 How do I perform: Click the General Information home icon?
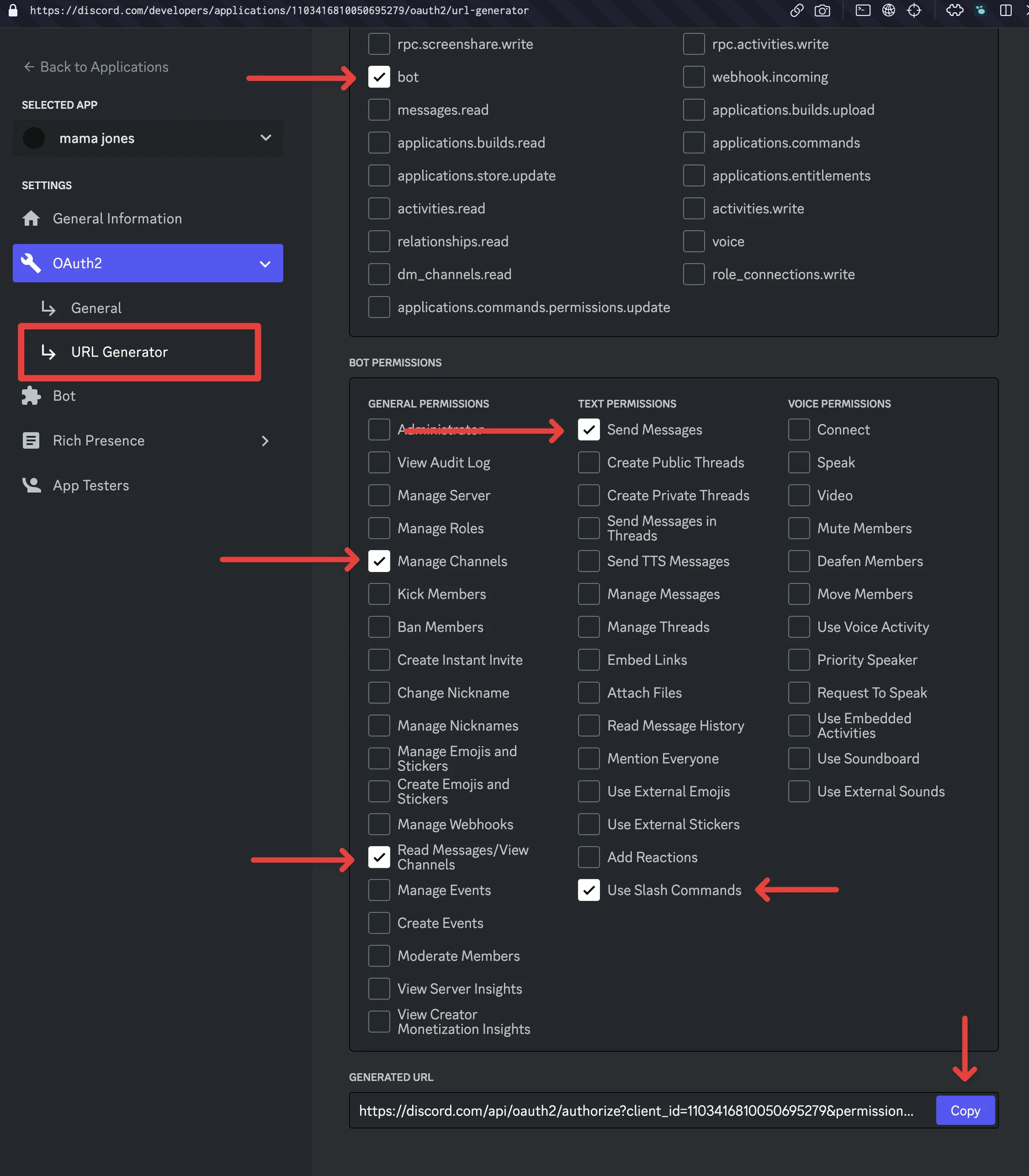pyautogui.click(x=31, y=219)
